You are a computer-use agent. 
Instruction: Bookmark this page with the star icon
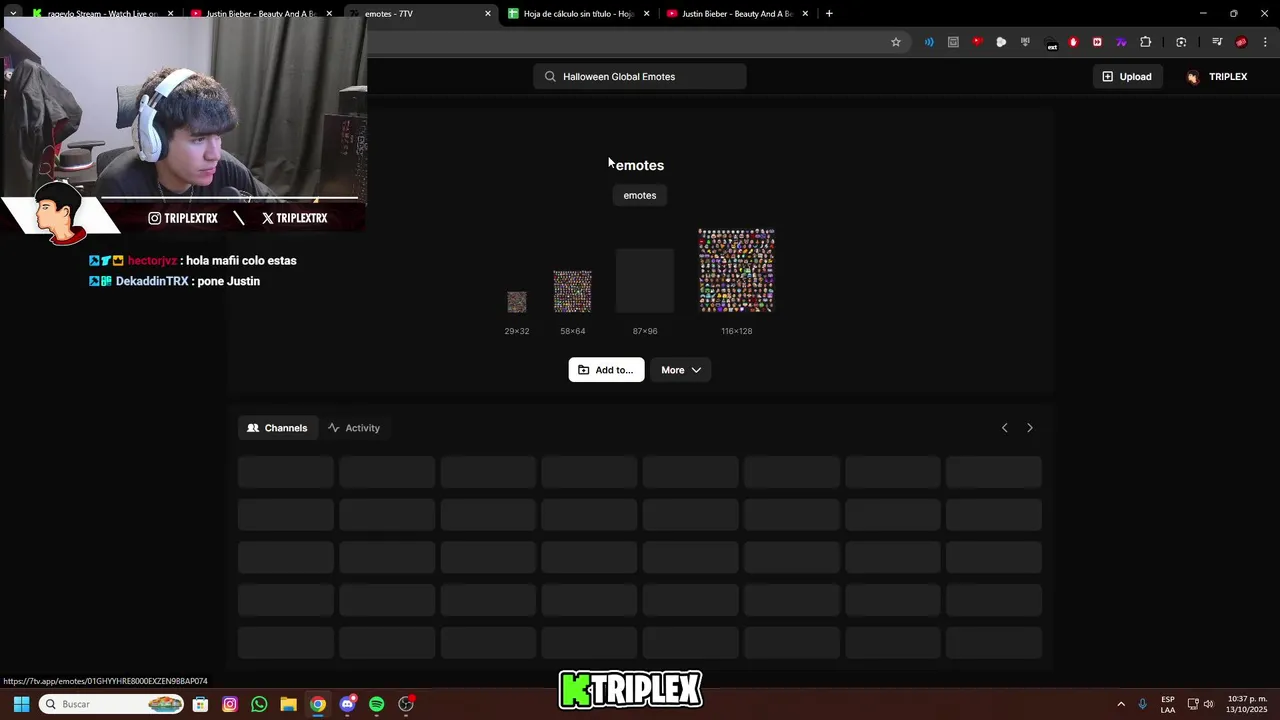tap(896, 42)
